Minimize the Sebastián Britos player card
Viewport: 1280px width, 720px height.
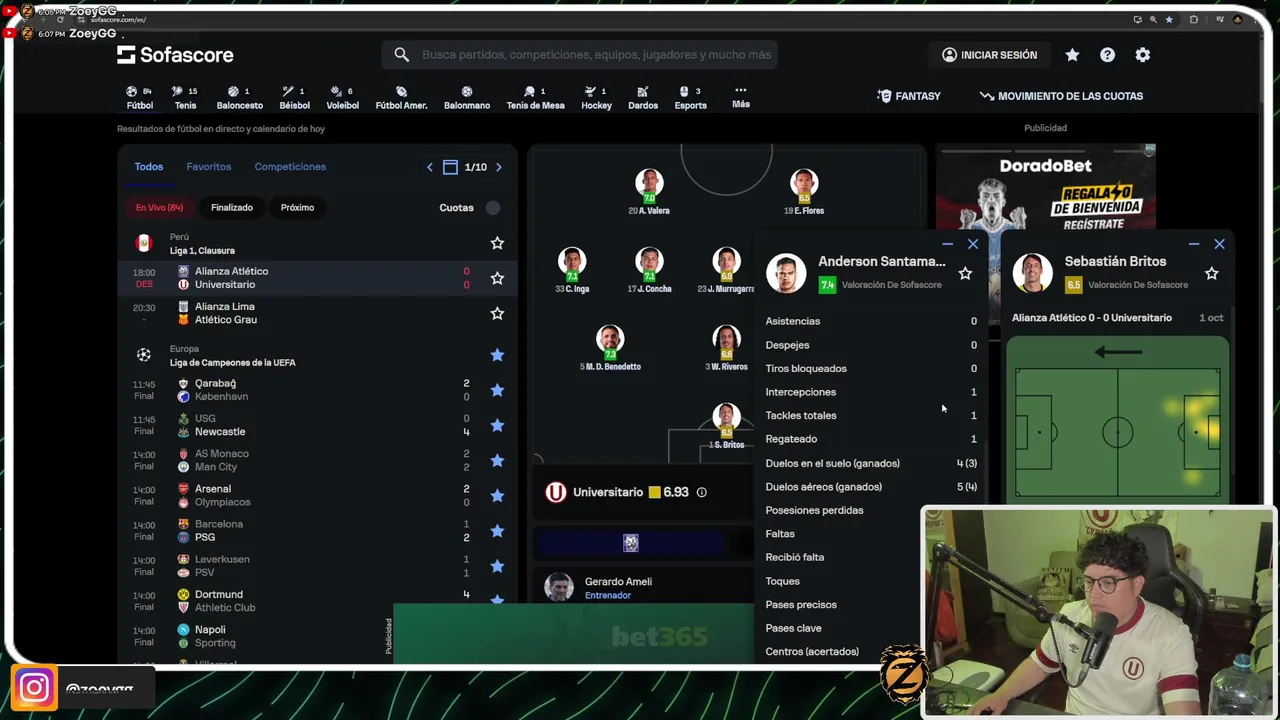click(1193, 244)
